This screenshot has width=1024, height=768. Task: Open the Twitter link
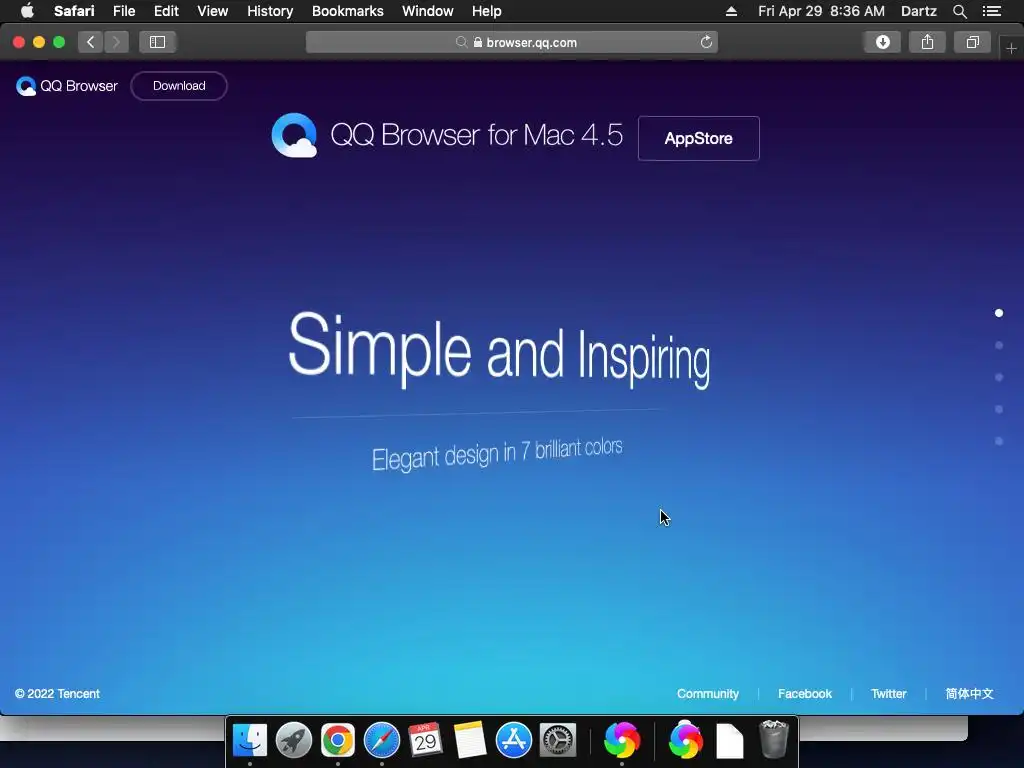888,694
